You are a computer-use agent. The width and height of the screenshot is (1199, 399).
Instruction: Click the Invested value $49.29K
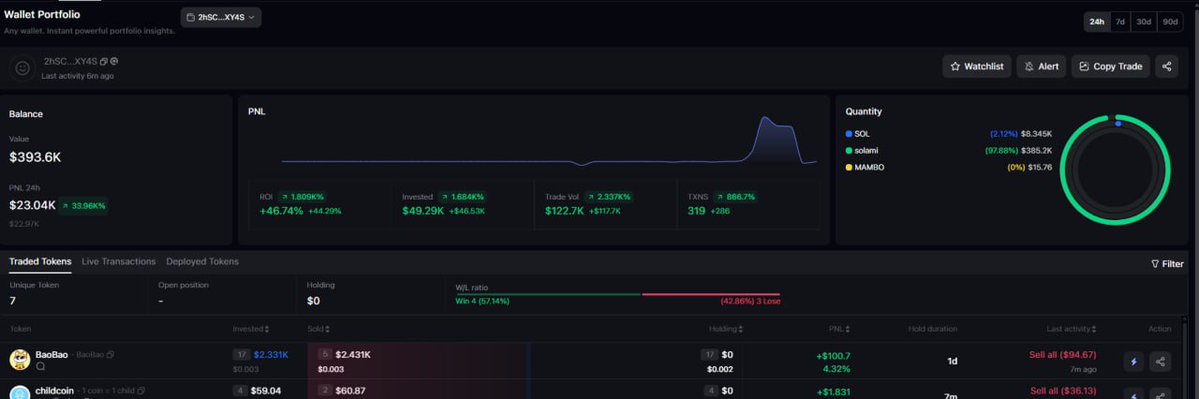423,211
